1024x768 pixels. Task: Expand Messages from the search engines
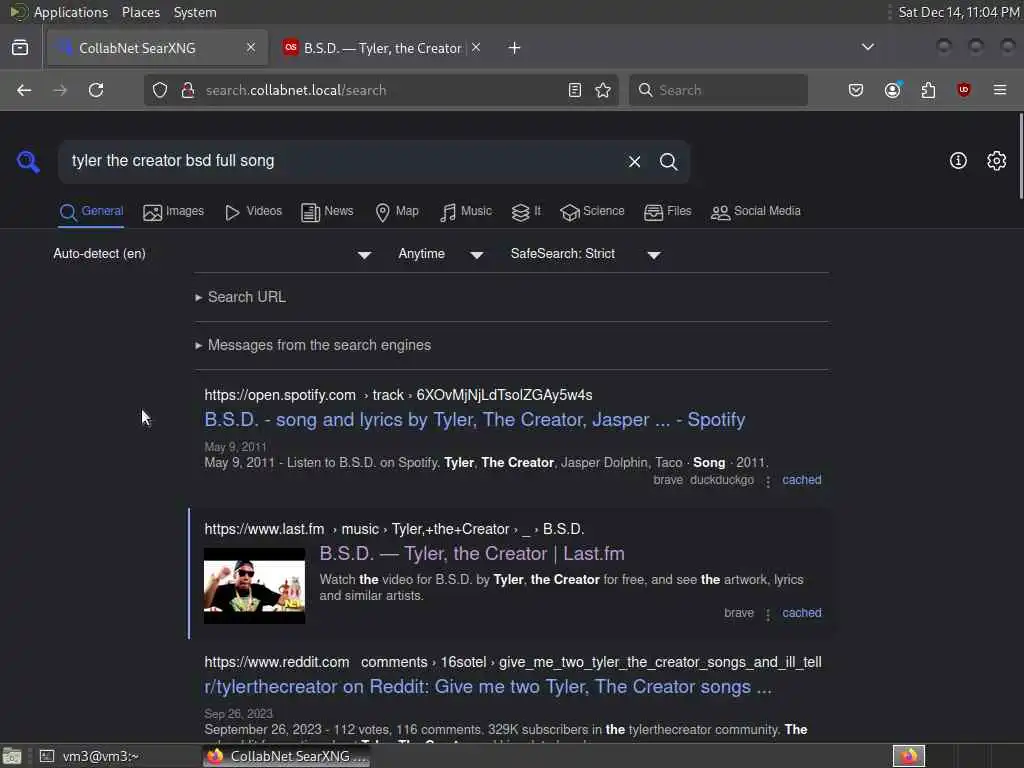(x=313, y=345)
